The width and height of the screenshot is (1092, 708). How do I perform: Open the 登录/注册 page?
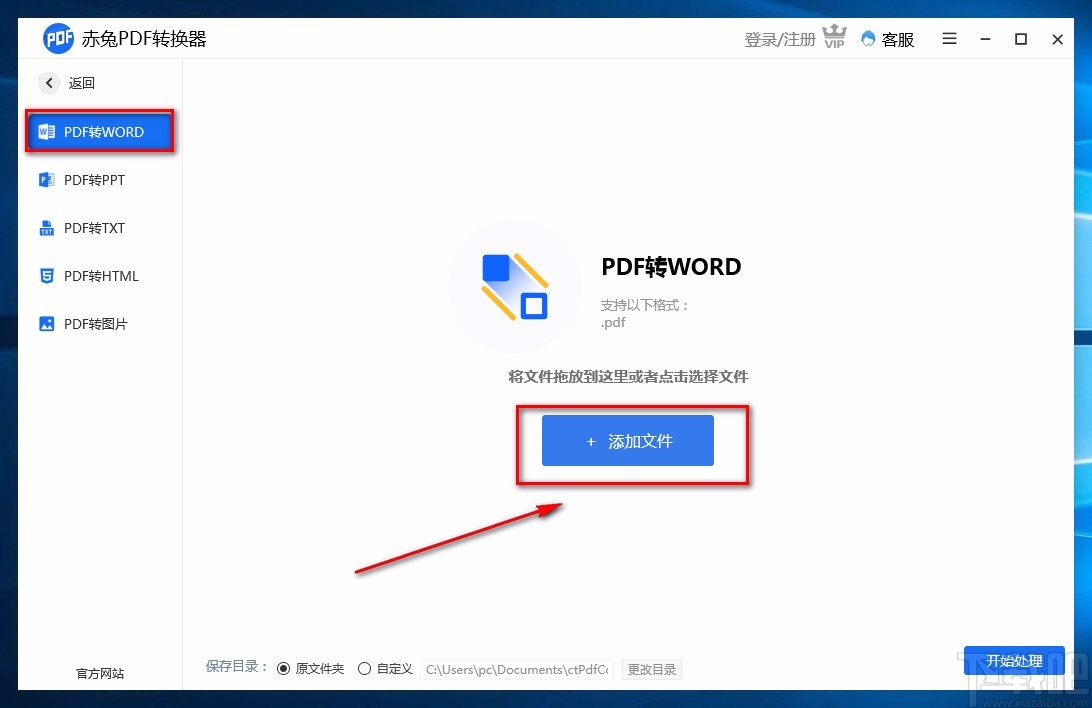click(778, 38)
